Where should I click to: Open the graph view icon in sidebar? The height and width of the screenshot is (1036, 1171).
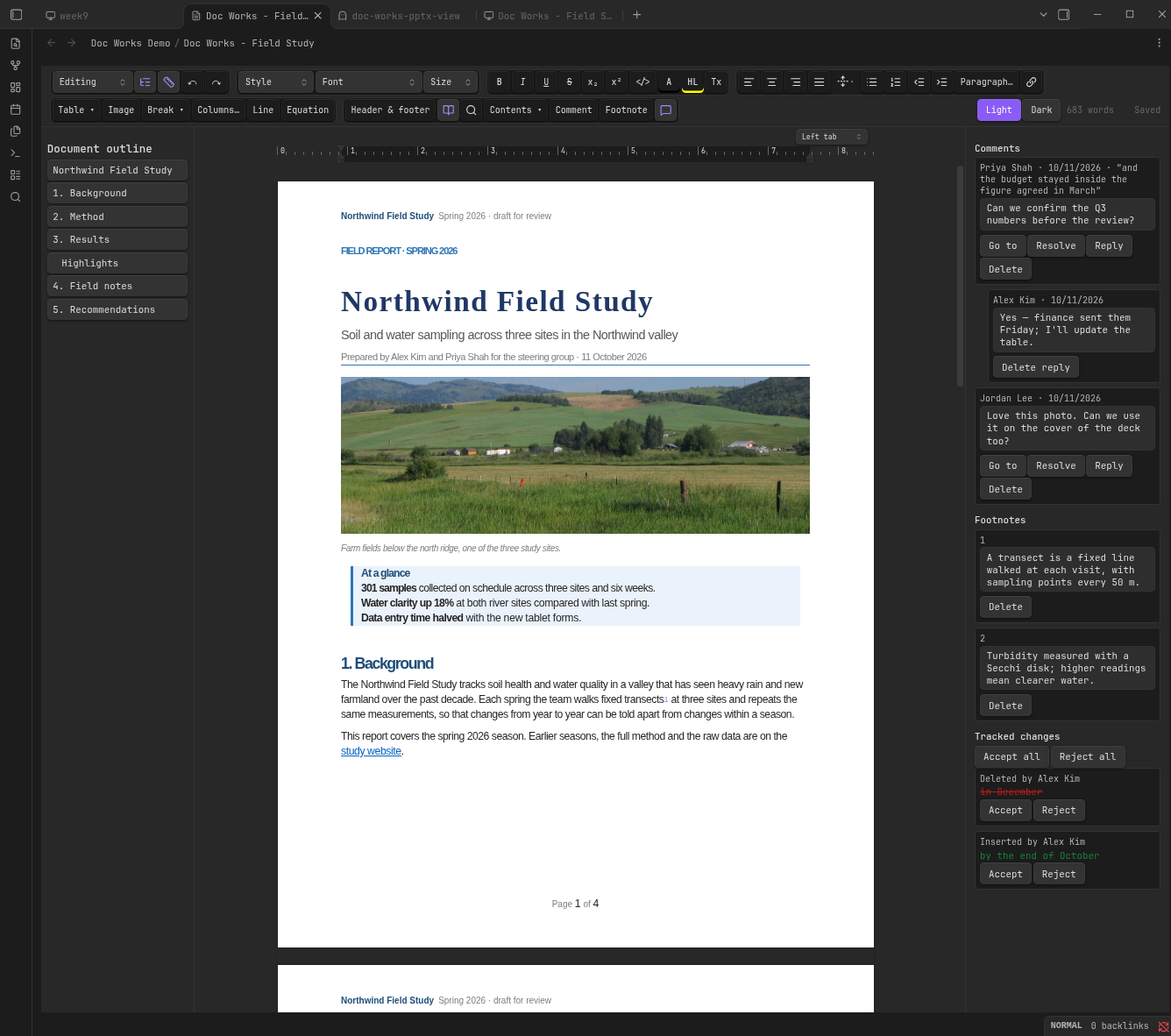[x=16, y=66]
